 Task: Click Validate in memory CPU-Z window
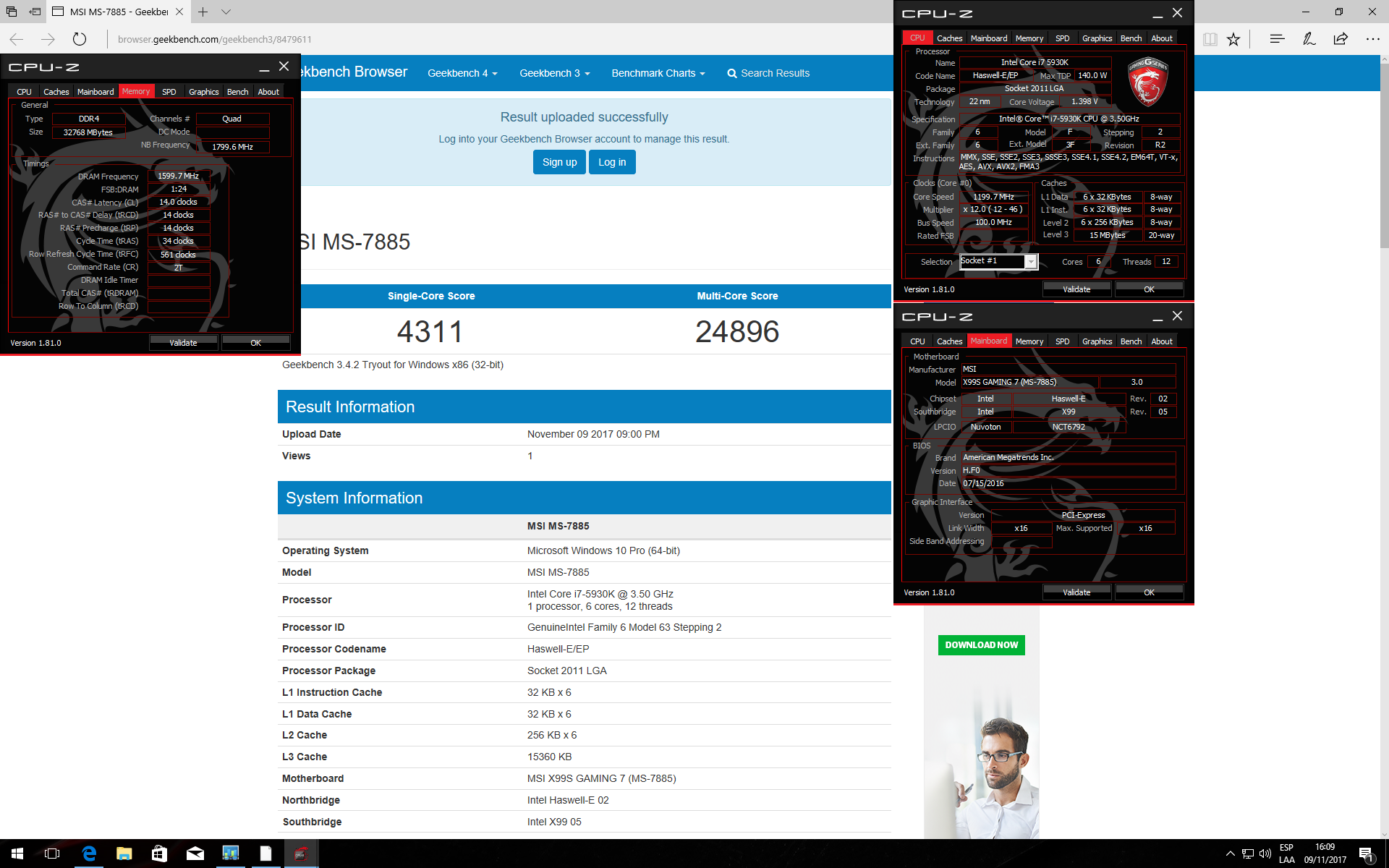(x=183, y=343)
